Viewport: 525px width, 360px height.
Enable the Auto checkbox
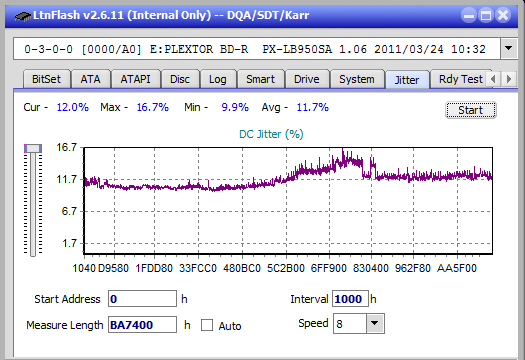click(x=207, y=325)
